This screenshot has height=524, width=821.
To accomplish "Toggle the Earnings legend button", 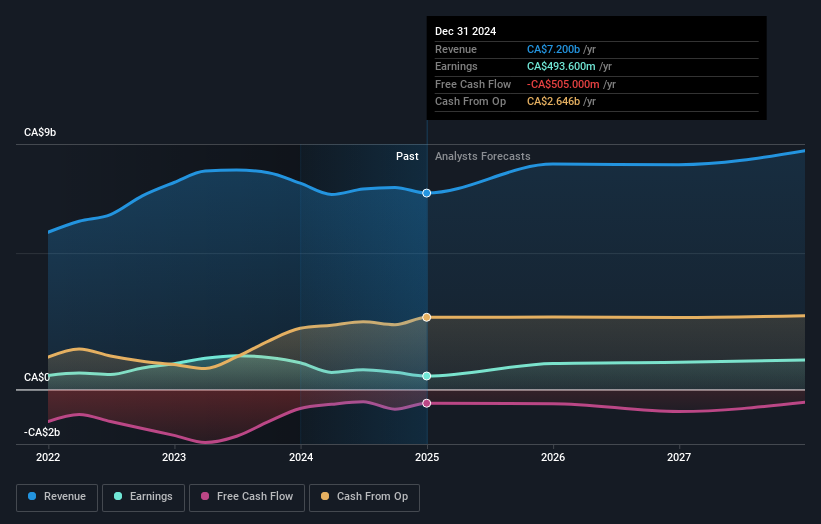I will click(143, 497).
